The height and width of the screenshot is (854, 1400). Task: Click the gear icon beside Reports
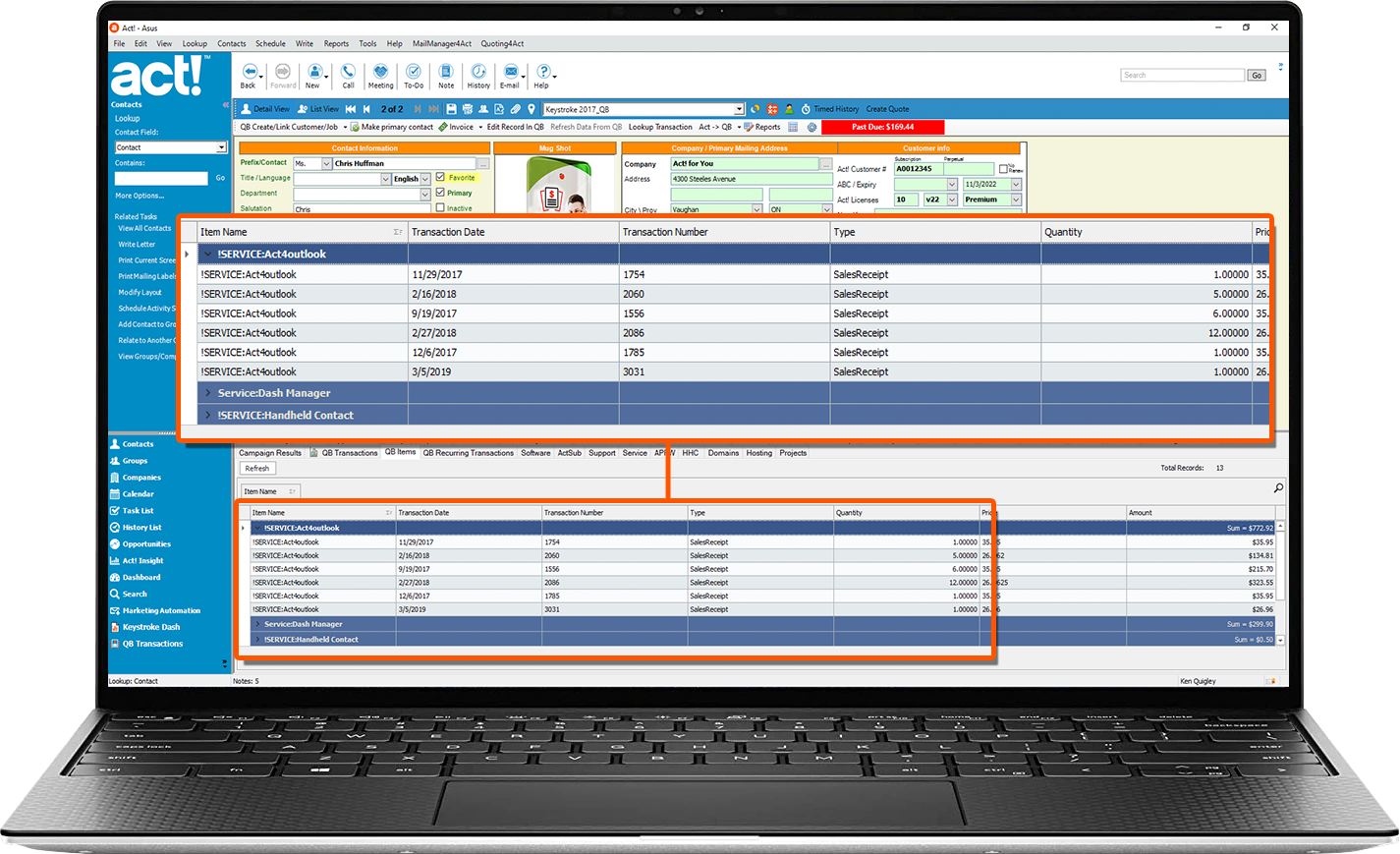(812, 127)
